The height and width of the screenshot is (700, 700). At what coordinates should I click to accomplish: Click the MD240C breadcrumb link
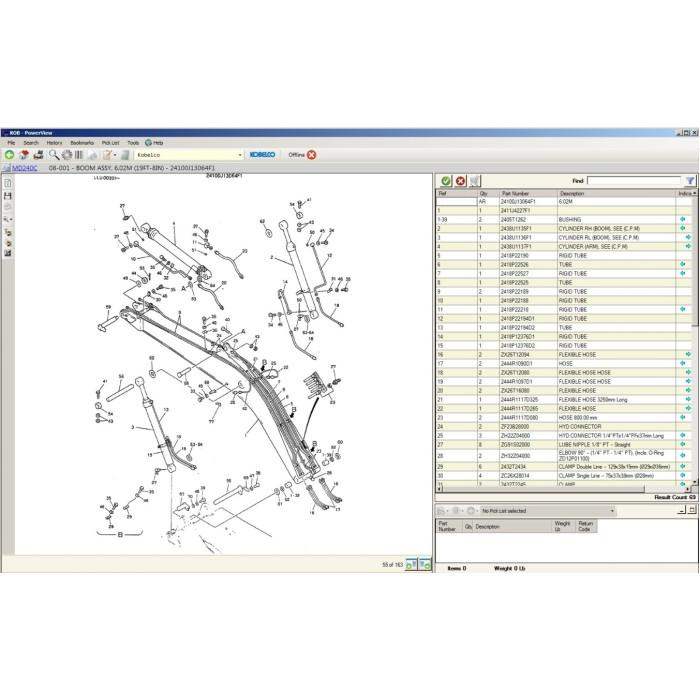tap(25, 168)
